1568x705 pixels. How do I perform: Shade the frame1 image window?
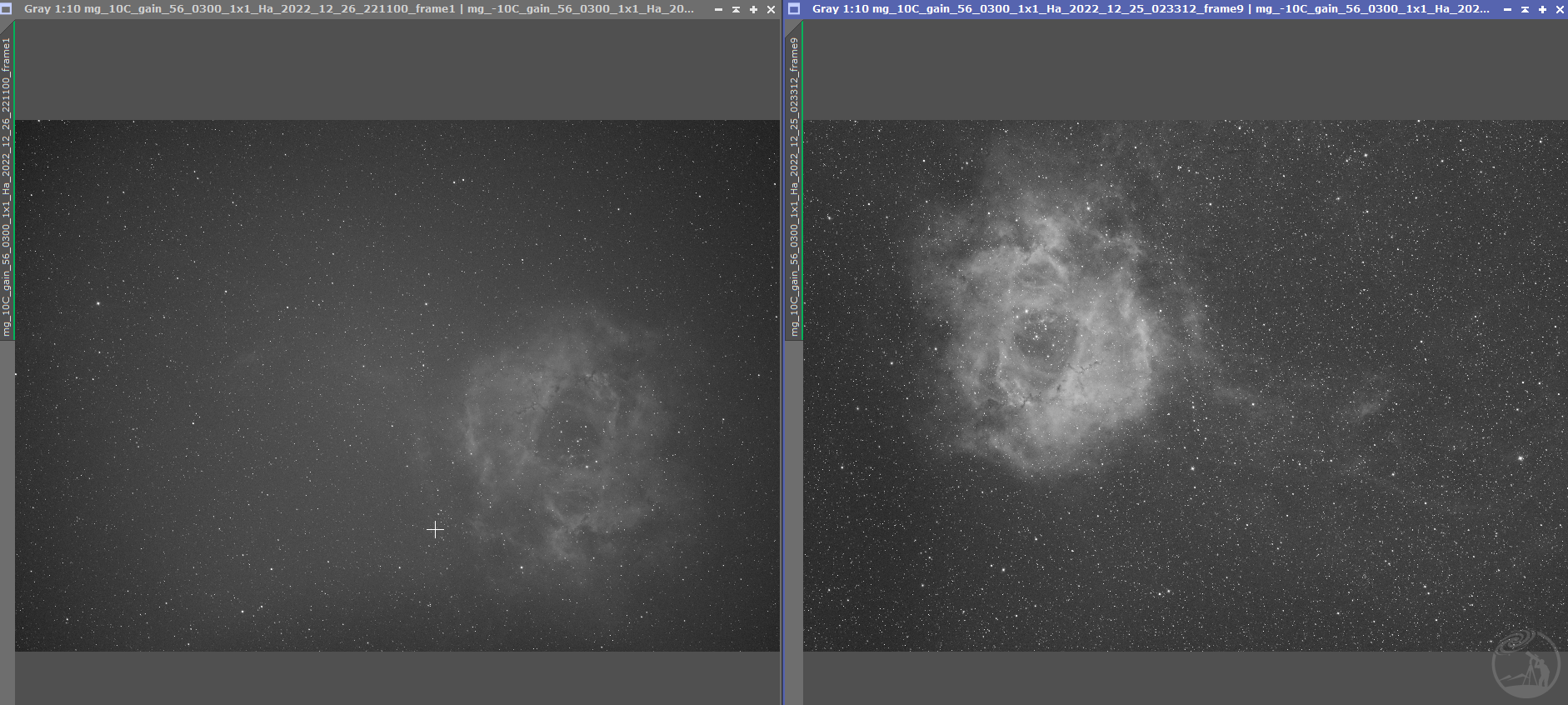pyautogui.click(x=736, y=9)
